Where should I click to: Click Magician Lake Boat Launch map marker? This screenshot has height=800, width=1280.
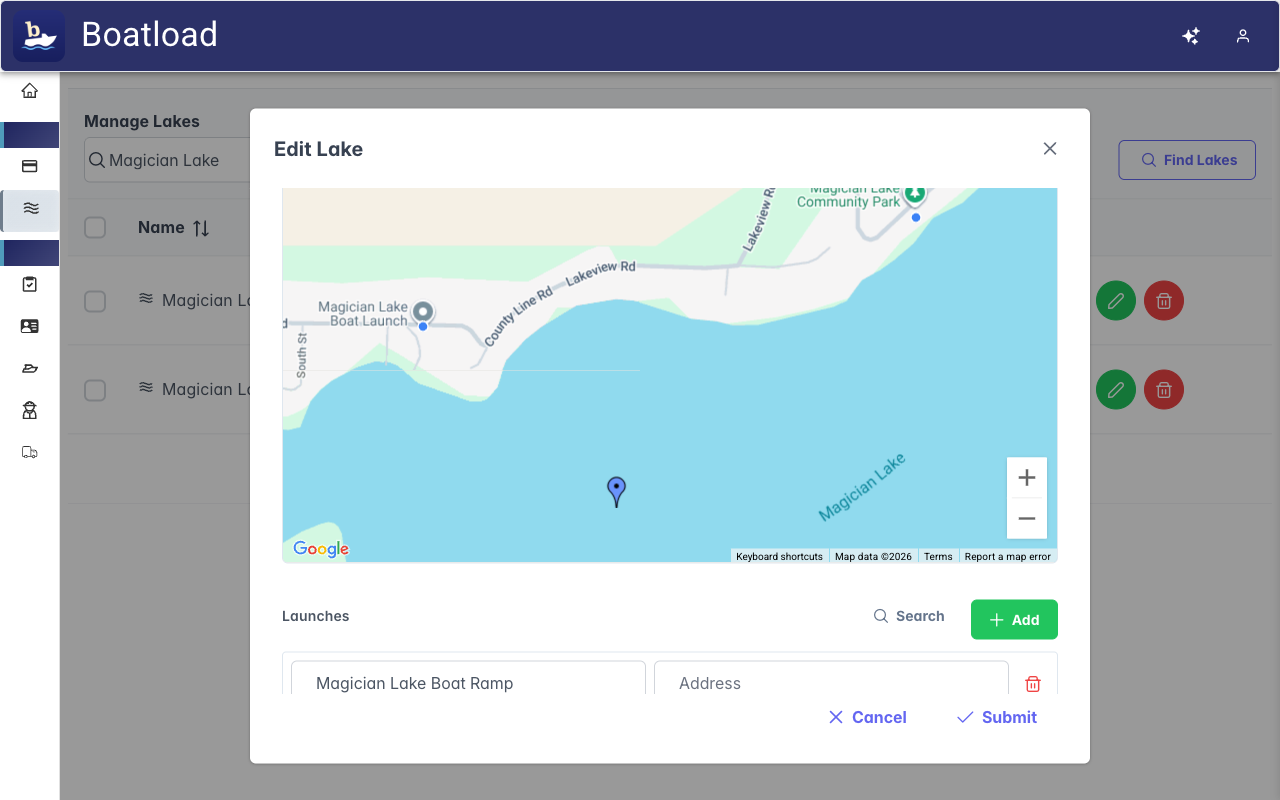click(423, 312)
